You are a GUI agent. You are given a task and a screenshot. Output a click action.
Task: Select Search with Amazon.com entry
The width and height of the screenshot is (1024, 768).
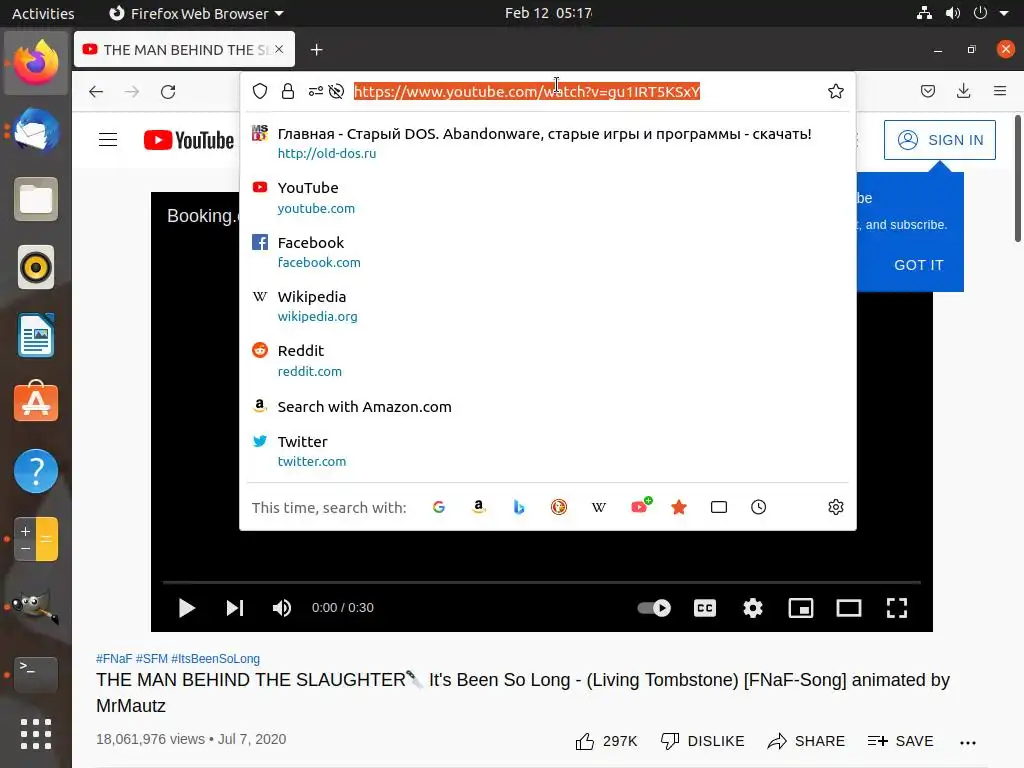coord(548,407)
